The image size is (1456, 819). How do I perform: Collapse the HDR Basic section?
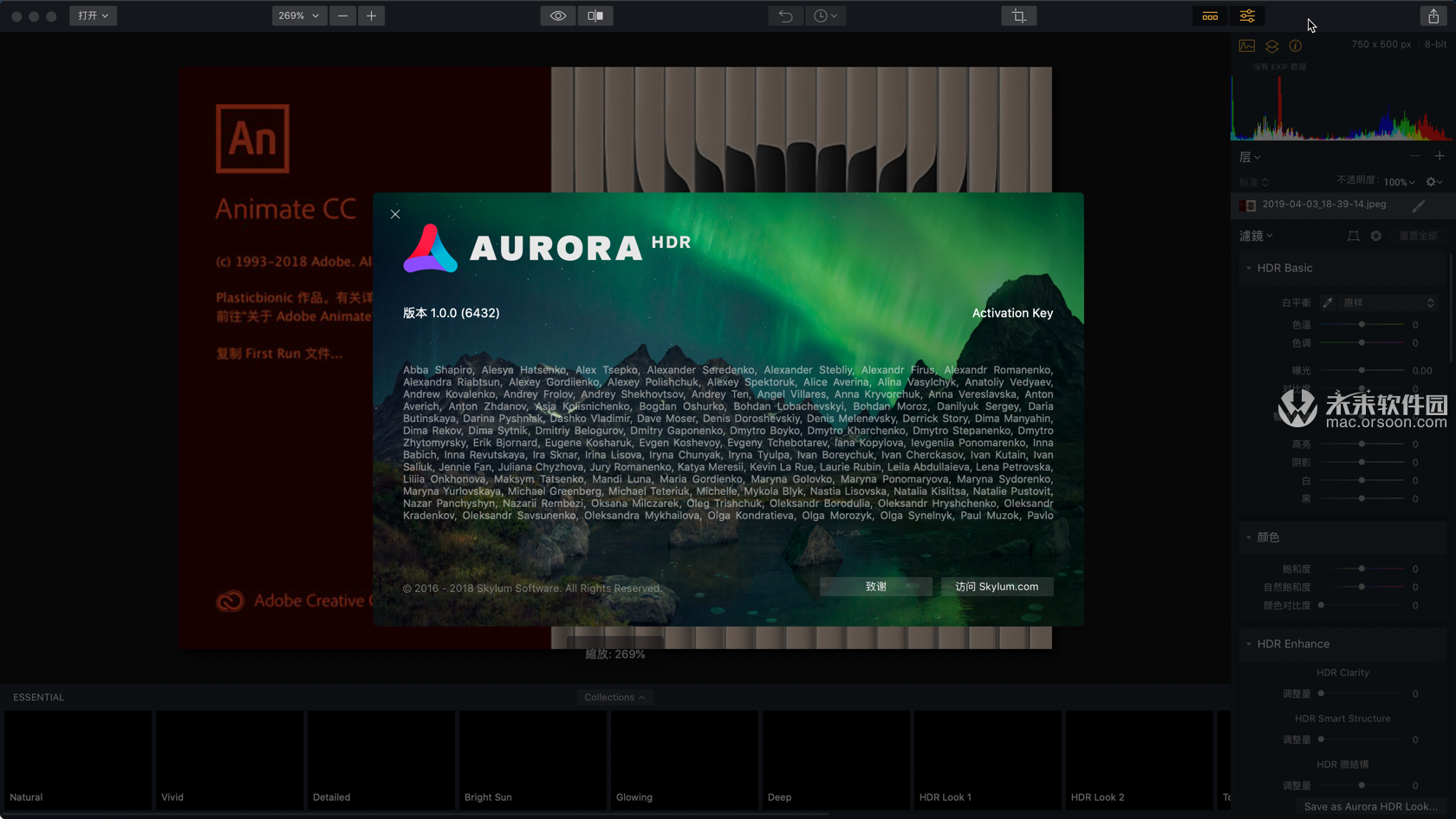point(1249,268)
